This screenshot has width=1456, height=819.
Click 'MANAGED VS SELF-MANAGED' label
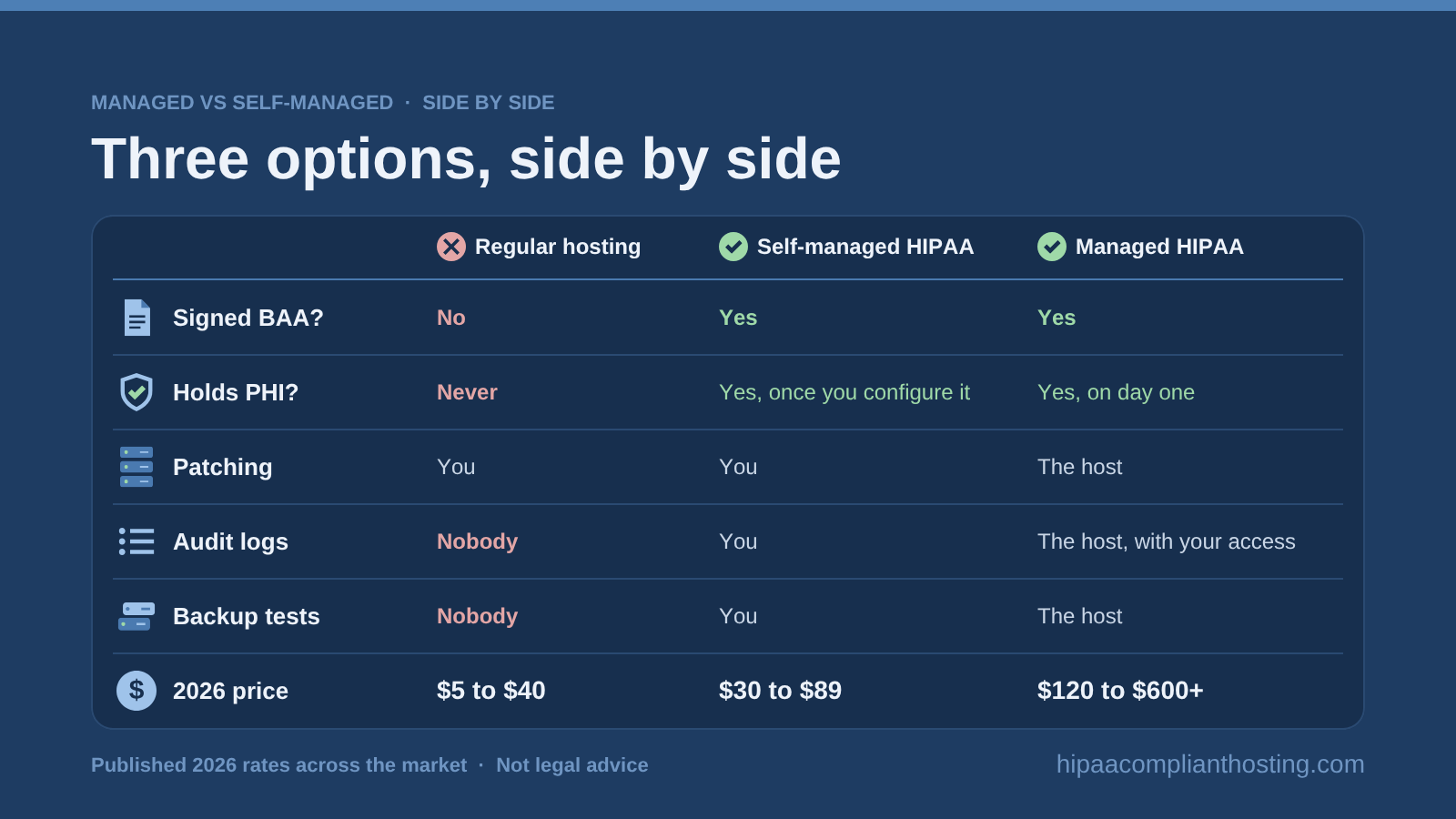coord(242,103)
